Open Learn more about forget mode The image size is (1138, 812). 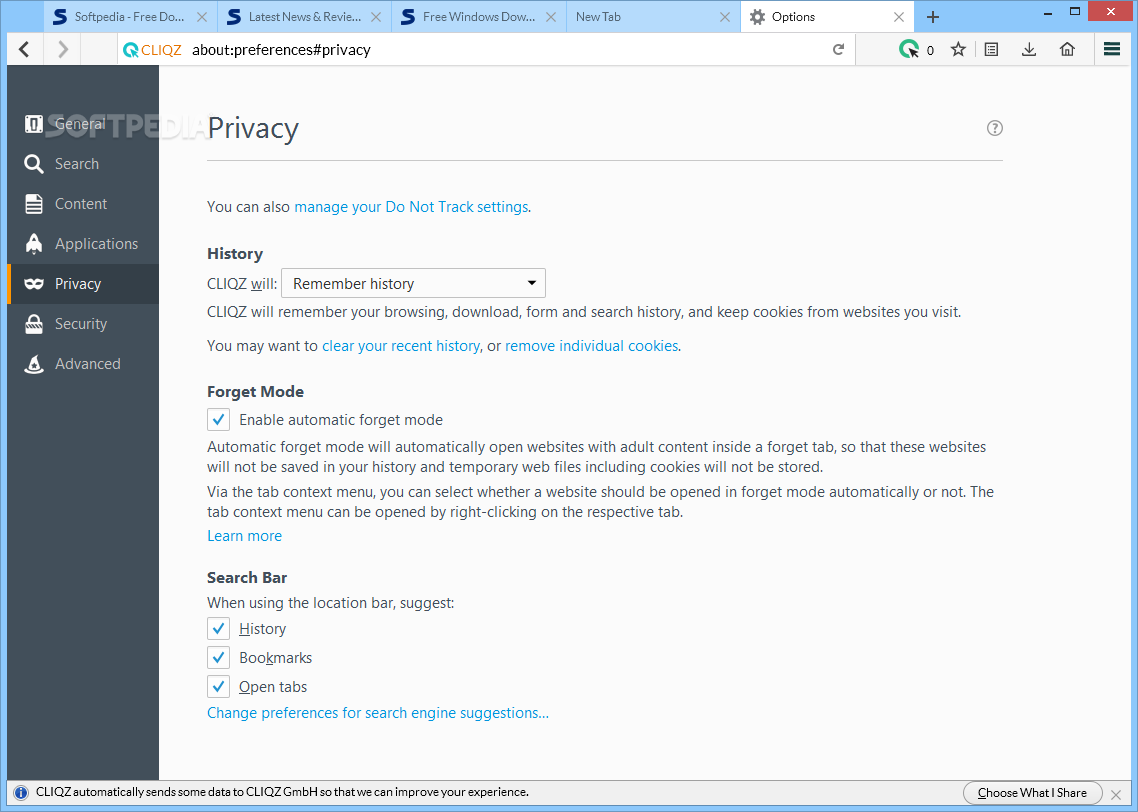point(245,536)
